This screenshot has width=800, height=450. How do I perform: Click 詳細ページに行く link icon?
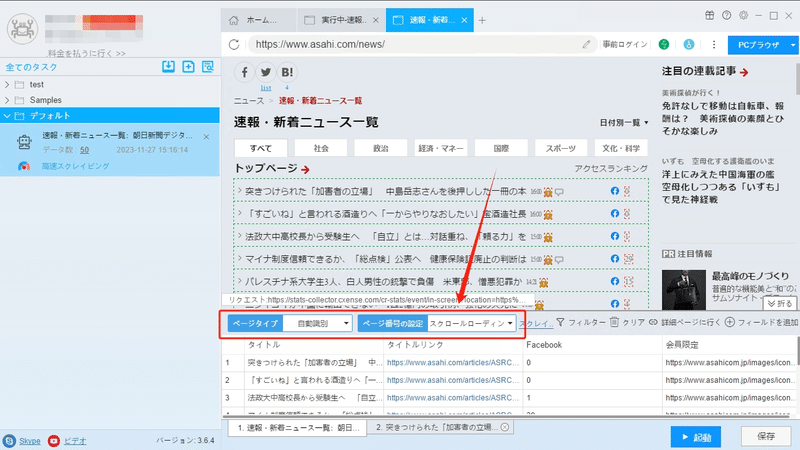pyautogui.click(x=653, y=322)
